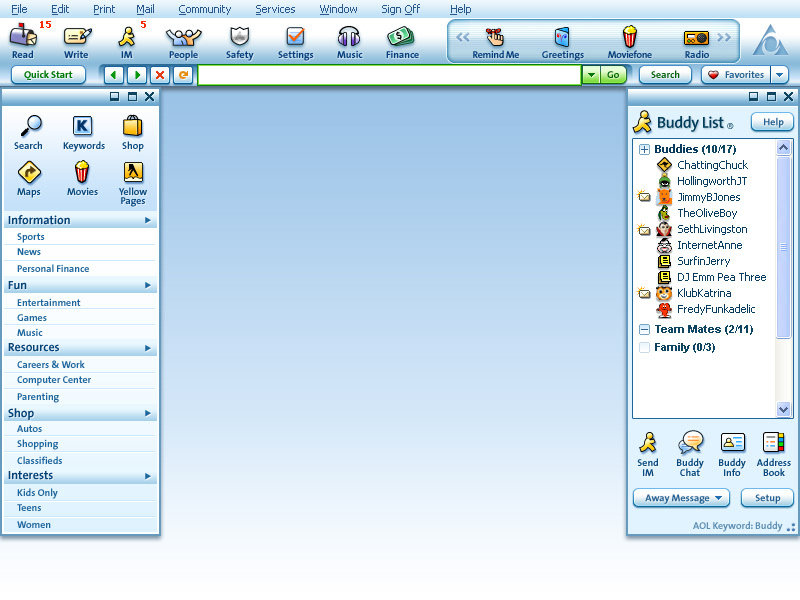
Task: Open the Maps sign icon
Action: [x=29, y=172]
